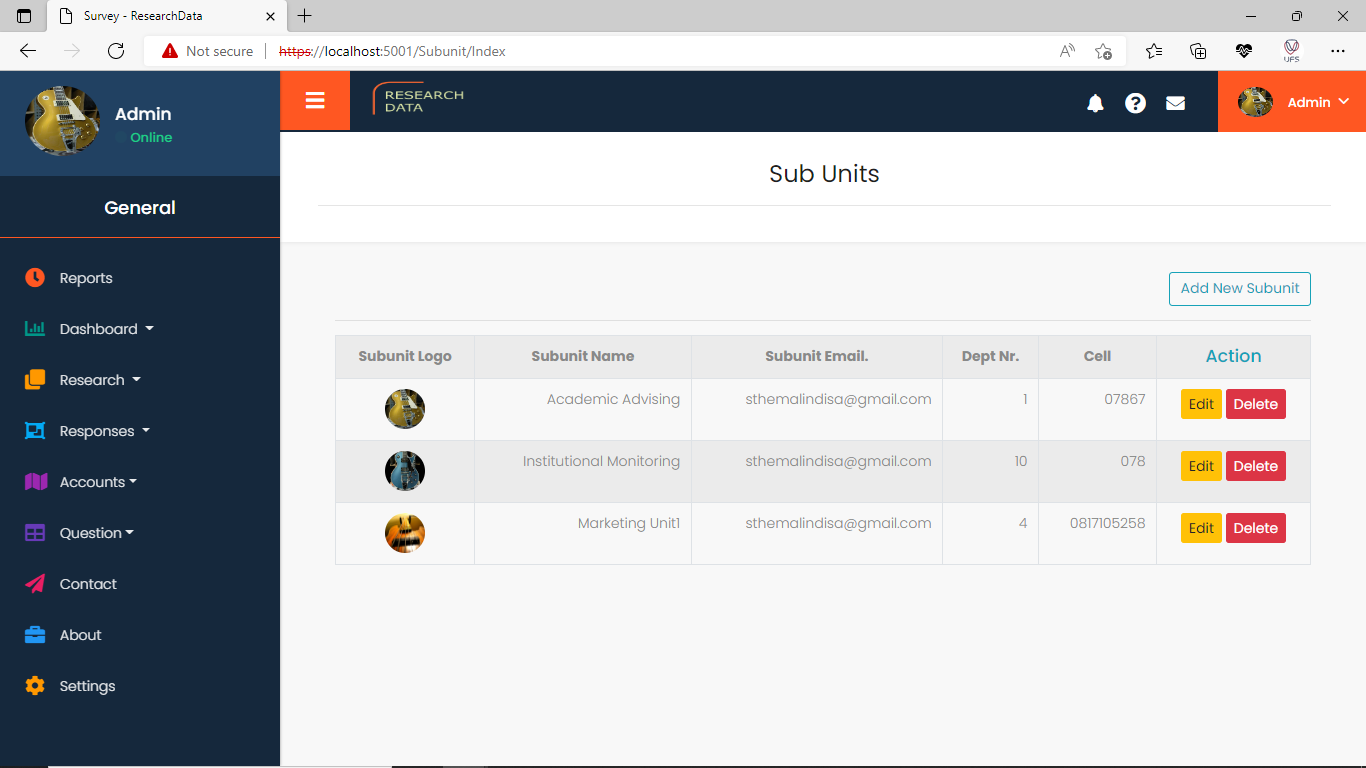Click the Settings gear icon in sidebar

[35, 686]
